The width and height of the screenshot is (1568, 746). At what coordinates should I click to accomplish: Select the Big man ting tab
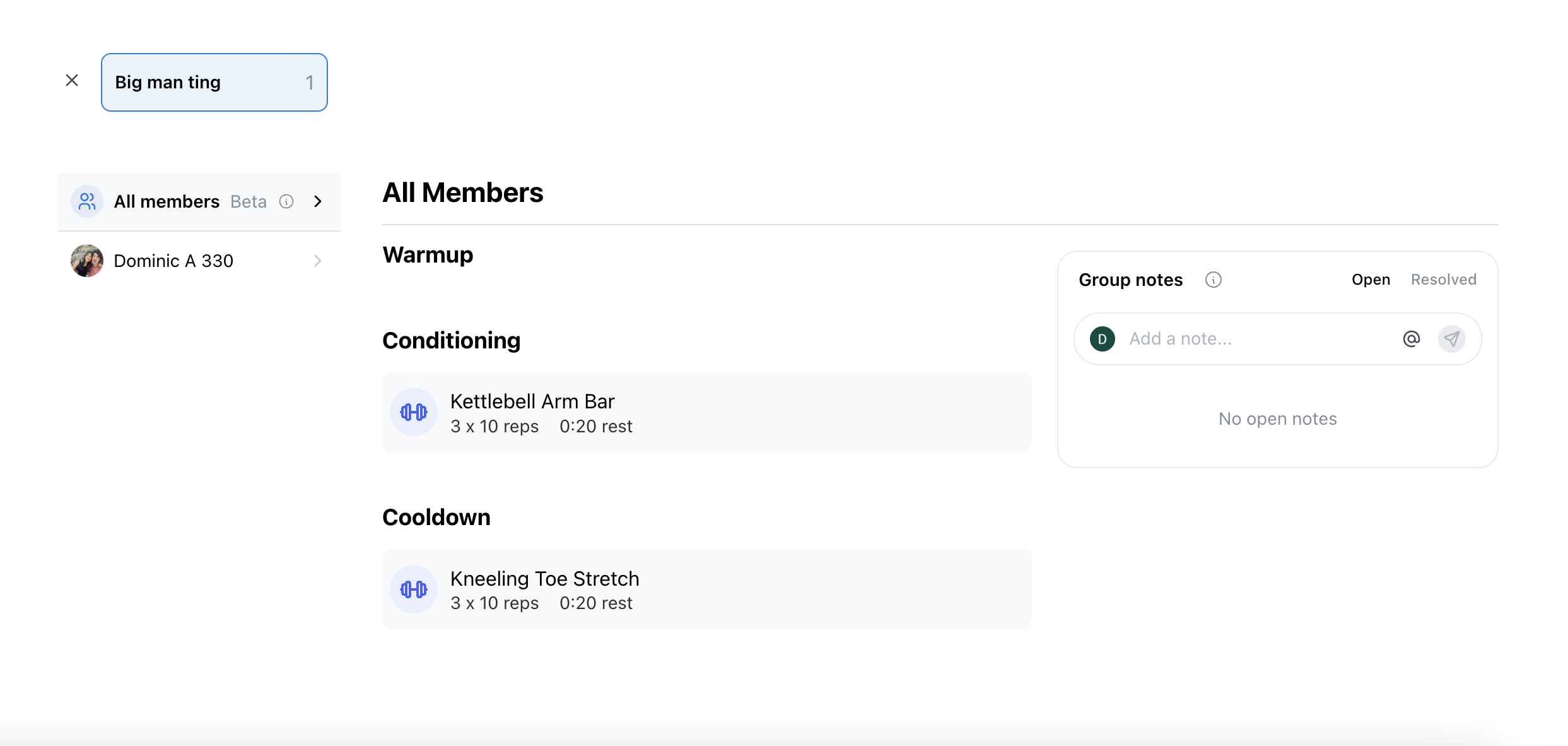pyautogui.click(x=167, y=82)
